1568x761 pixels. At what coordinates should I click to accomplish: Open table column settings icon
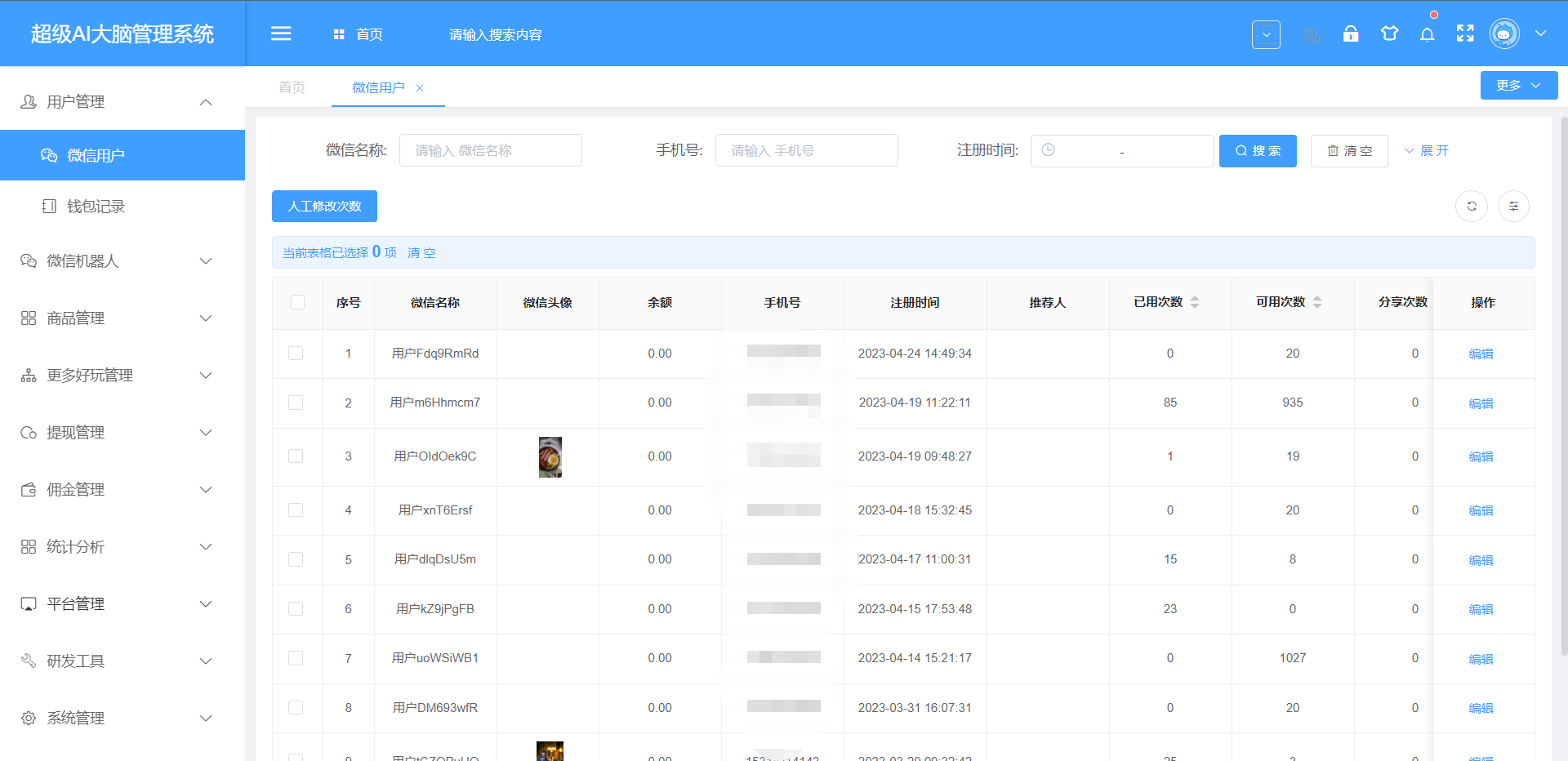[x=1513, y=207]
